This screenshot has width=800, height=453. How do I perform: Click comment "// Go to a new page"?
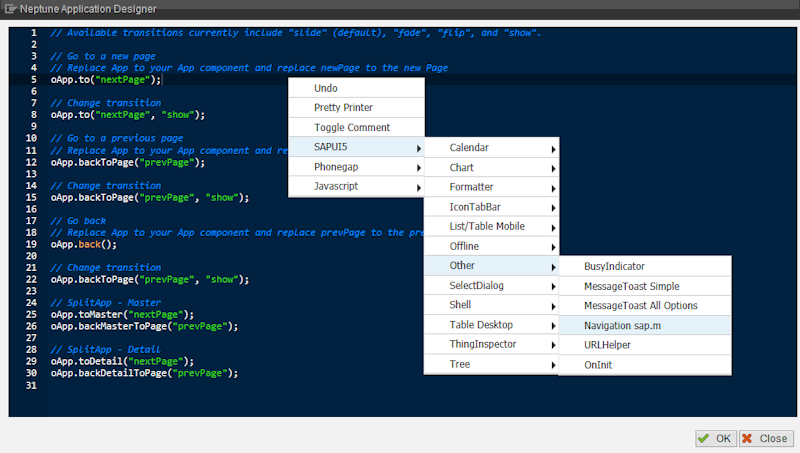point(103,56)
